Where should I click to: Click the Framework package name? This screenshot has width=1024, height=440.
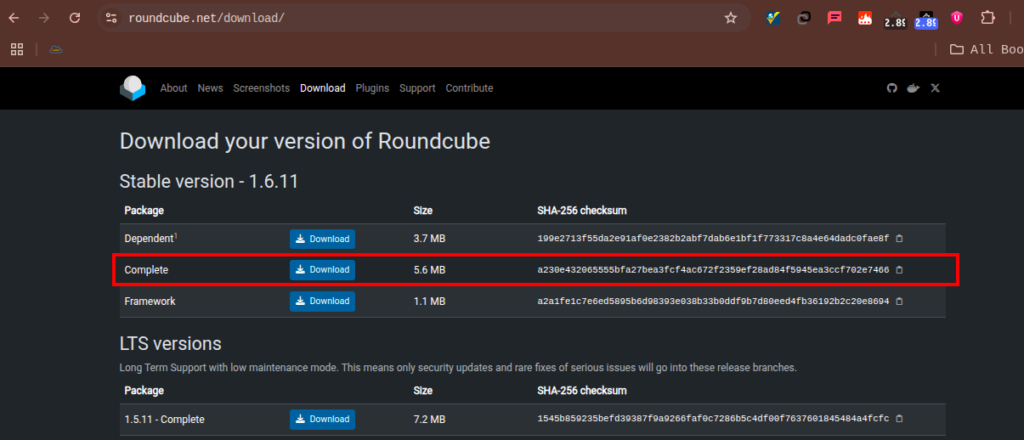pyautogui.click(x=150, y=302)
